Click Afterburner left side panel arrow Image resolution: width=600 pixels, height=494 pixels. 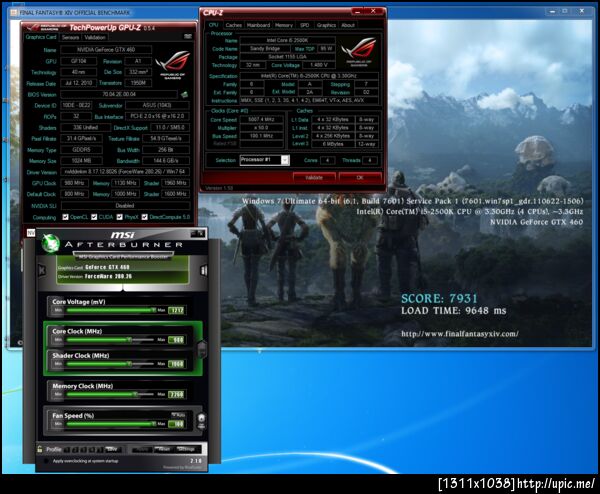click(x=42, y=271)
